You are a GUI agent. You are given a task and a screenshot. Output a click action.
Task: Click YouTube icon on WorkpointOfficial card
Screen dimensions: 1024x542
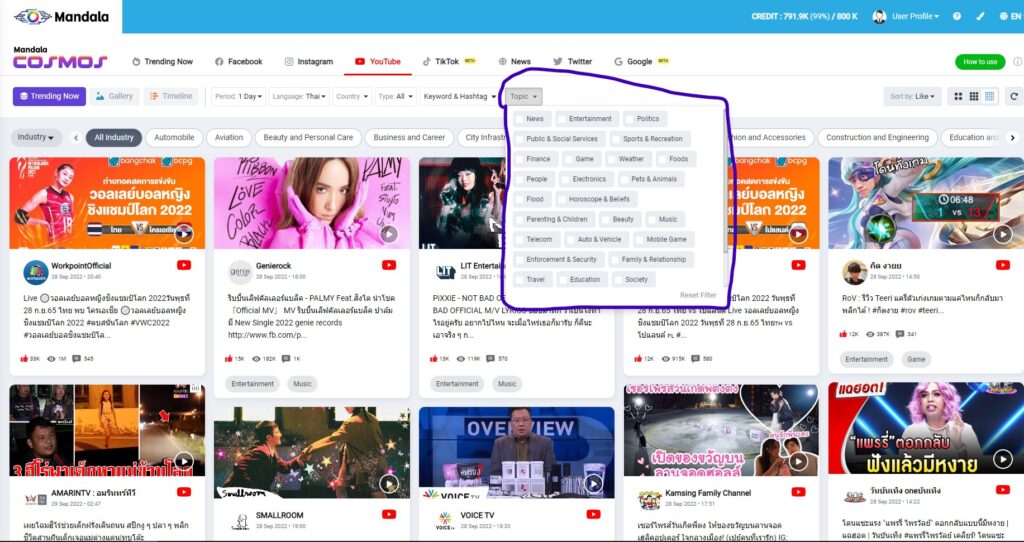(184, 265)
